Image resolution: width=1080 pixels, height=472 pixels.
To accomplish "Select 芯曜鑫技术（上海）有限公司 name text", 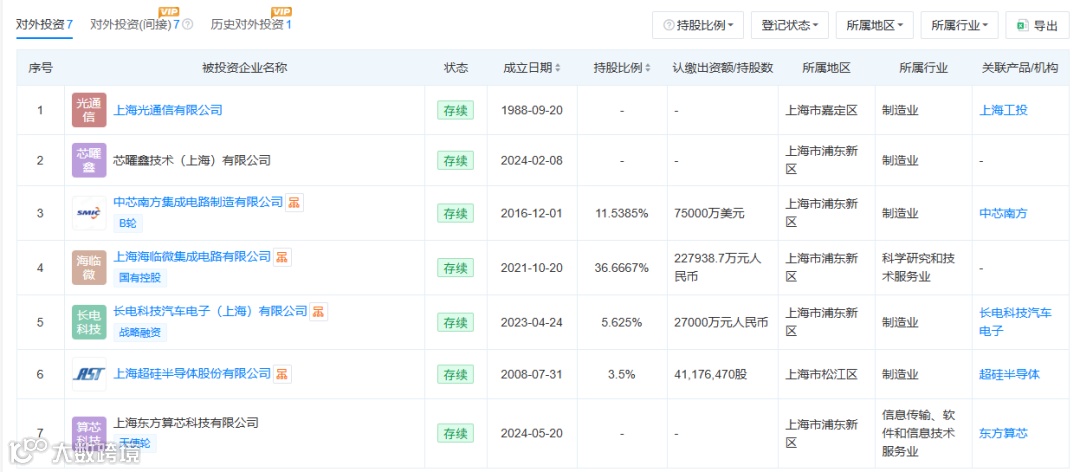I will tap(192, 161).
